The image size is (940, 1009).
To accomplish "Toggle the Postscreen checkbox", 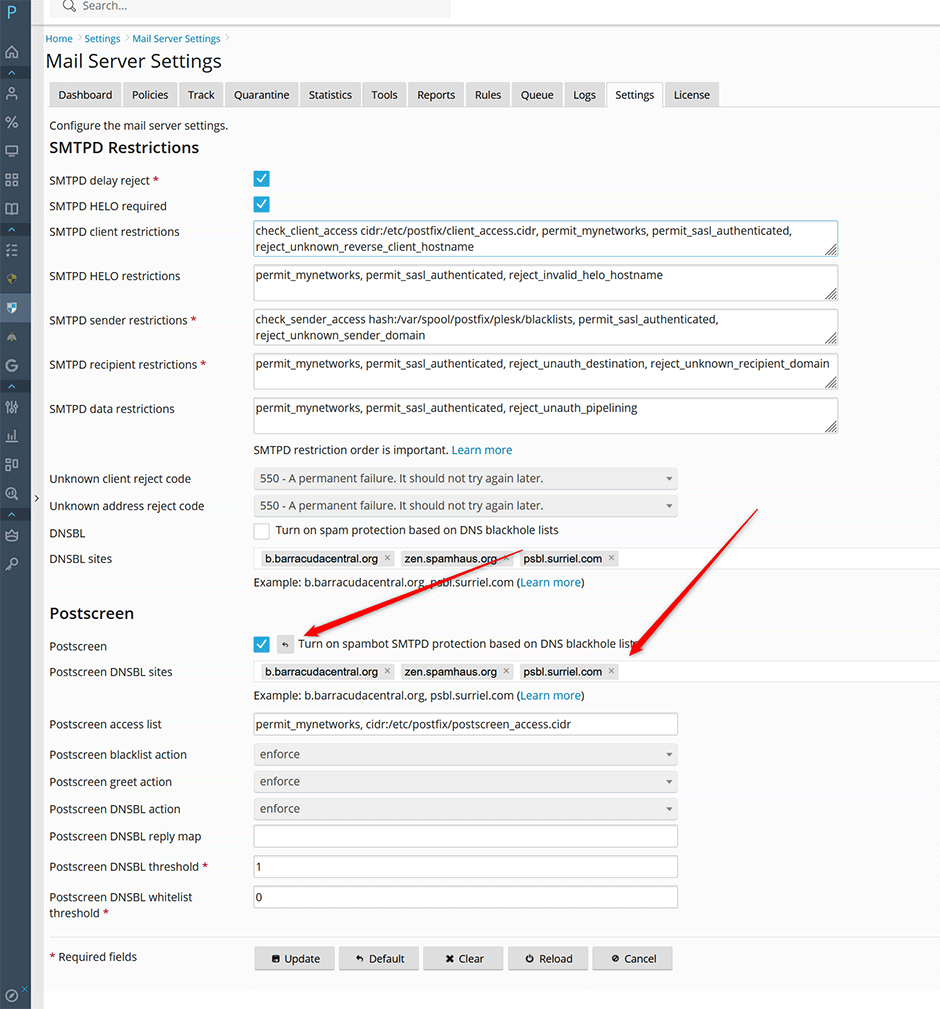I will click(261, 644).
